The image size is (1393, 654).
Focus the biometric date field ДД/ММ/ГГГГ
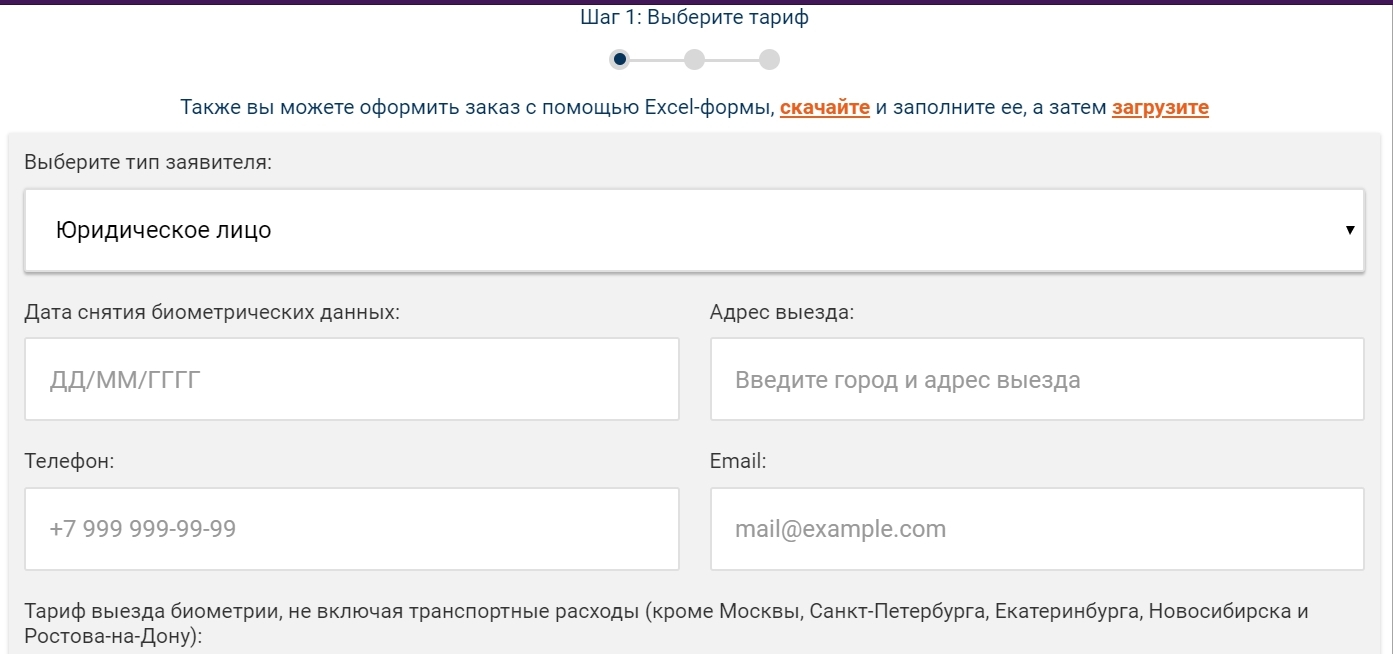352,379
